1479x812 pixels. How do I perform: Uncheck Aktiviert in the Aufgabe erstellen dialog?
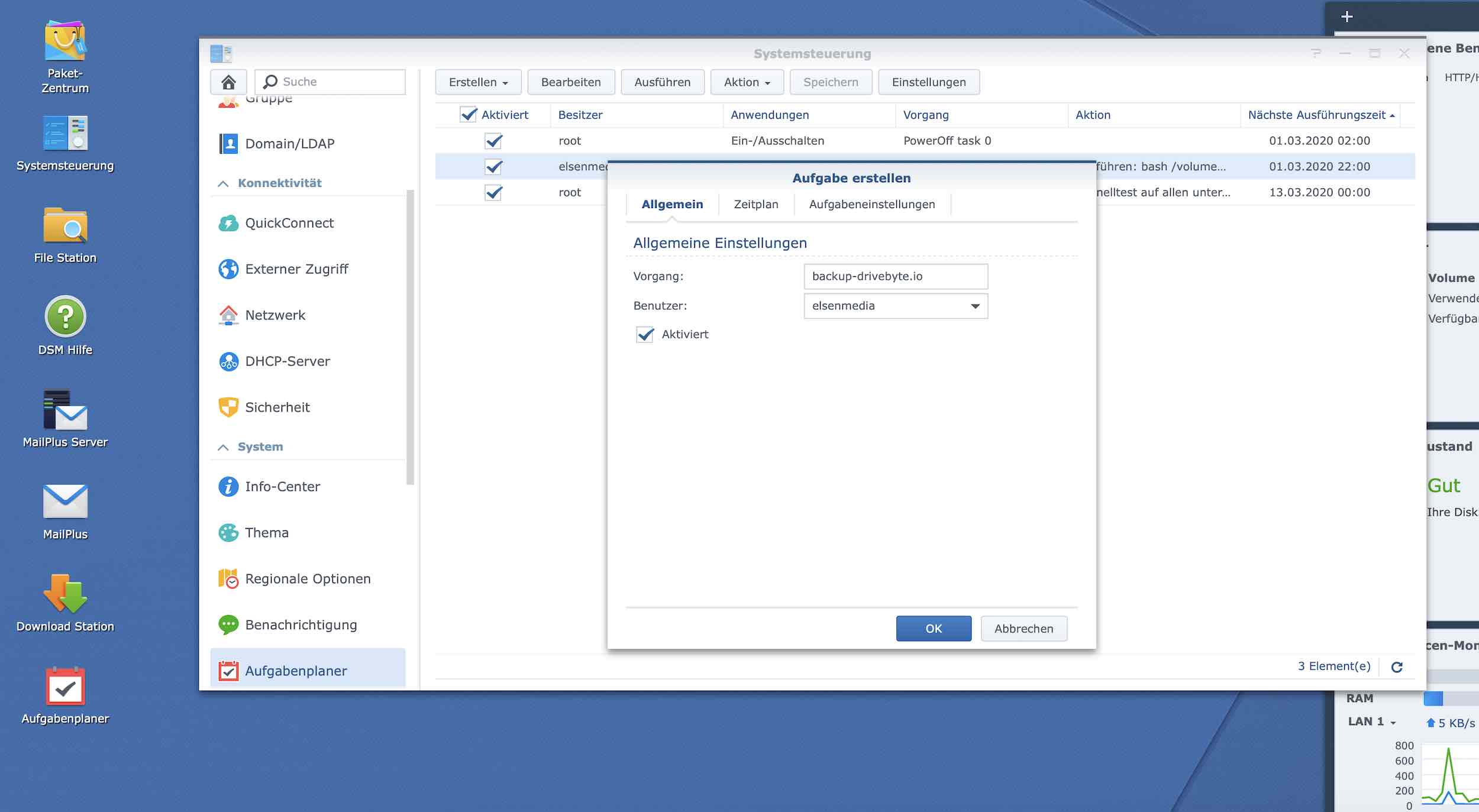tap(644, 334)
